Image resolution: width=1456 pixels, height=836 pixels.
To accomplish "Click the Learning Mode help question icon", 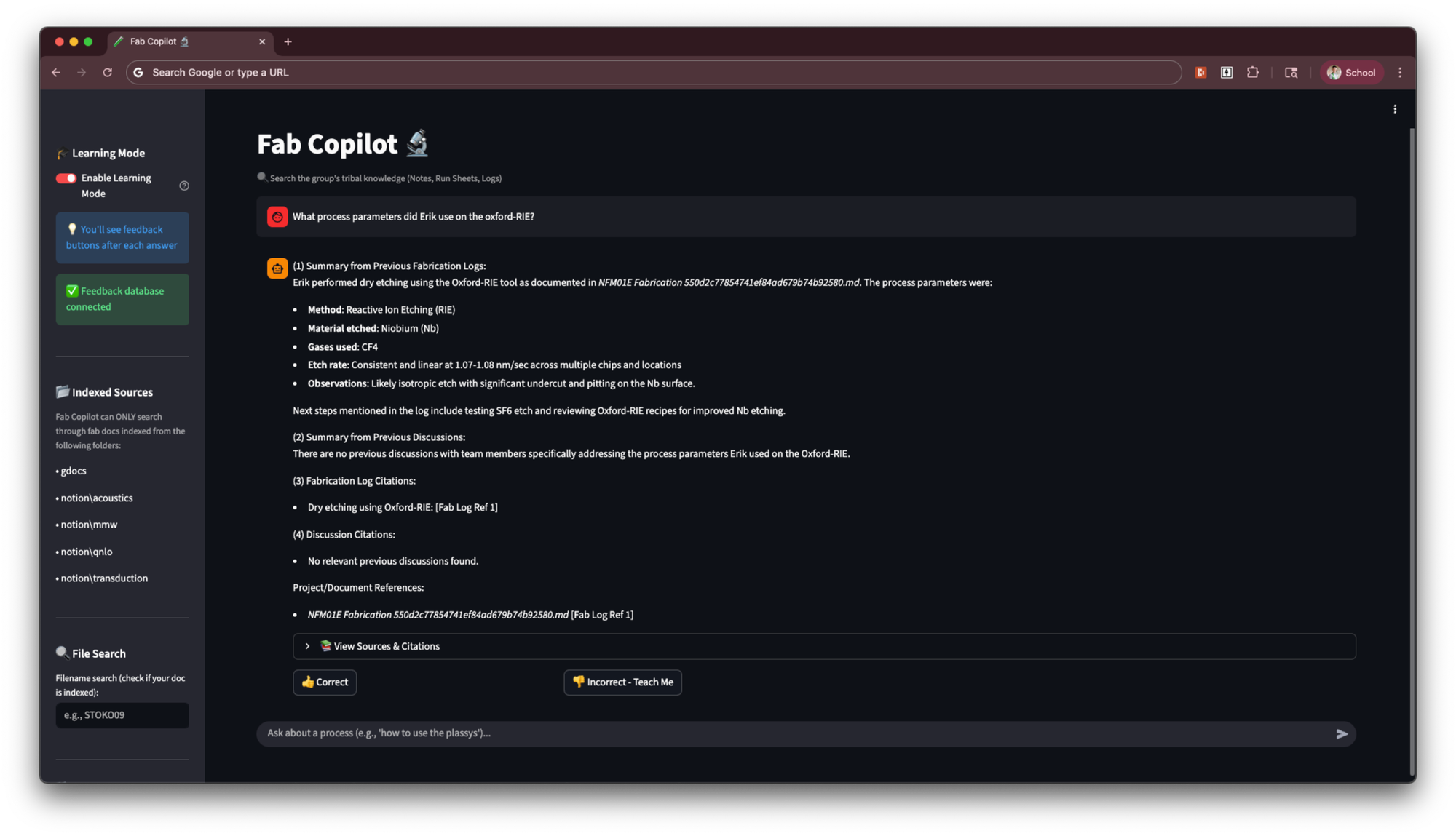I will click(184, 186).
